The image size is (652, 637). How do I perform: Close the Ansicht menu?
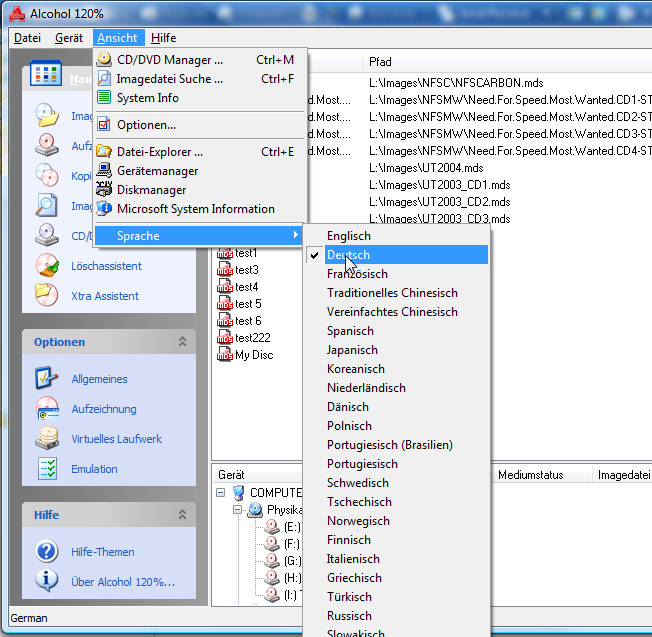(x=119, y=38)
